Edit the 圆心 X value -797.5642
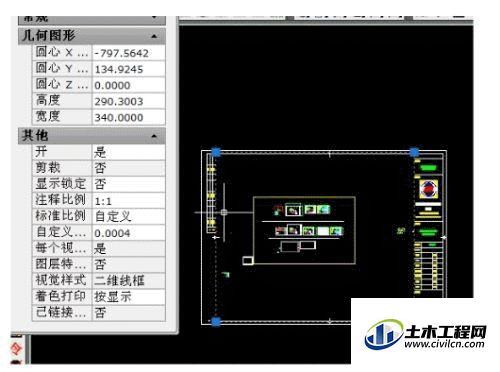500x372 pixels. coord(128,53)
